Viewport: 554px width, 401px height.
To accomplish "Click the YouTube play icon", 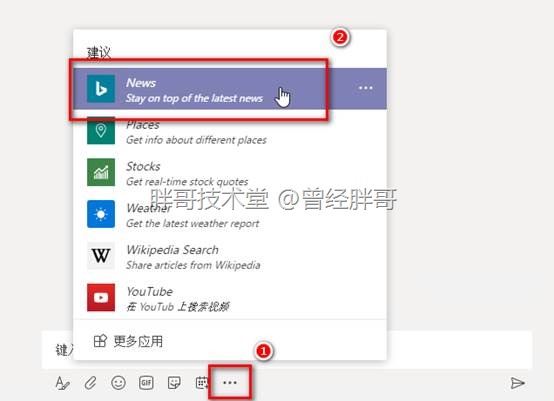I will point(101,297).
